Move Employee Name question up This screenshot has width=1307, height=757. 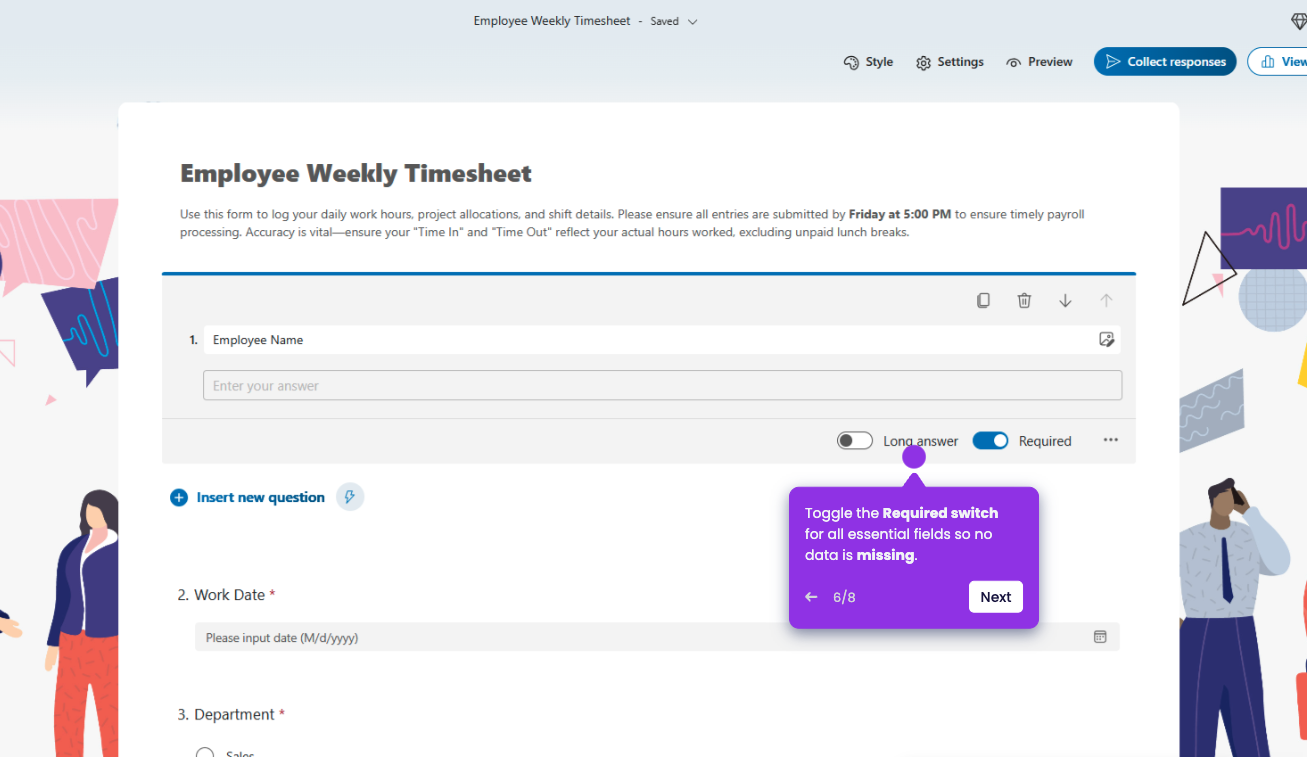(1106, 300)
